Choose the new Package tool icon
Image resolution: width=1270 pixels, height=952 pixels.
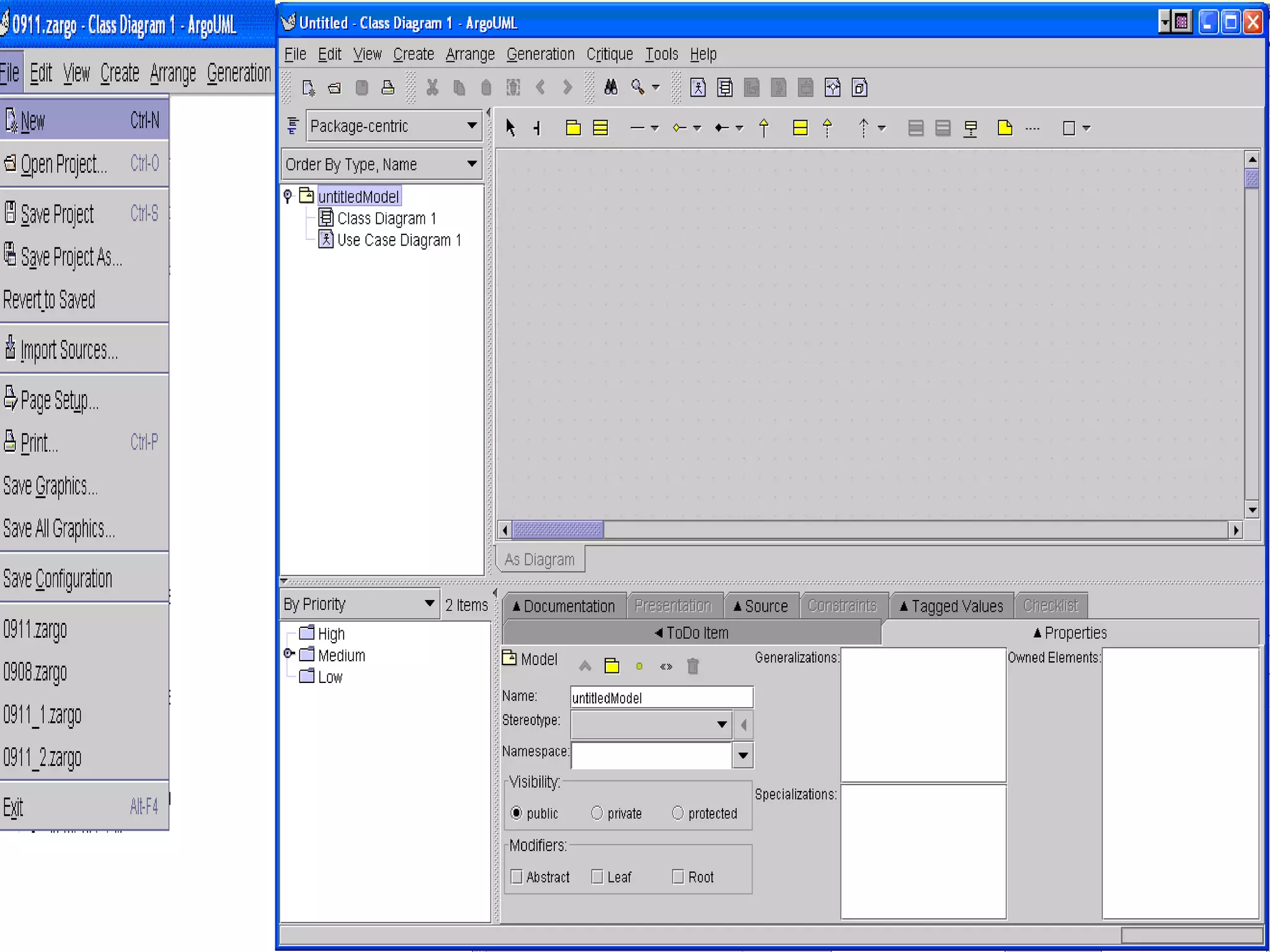tap(573, 128)
